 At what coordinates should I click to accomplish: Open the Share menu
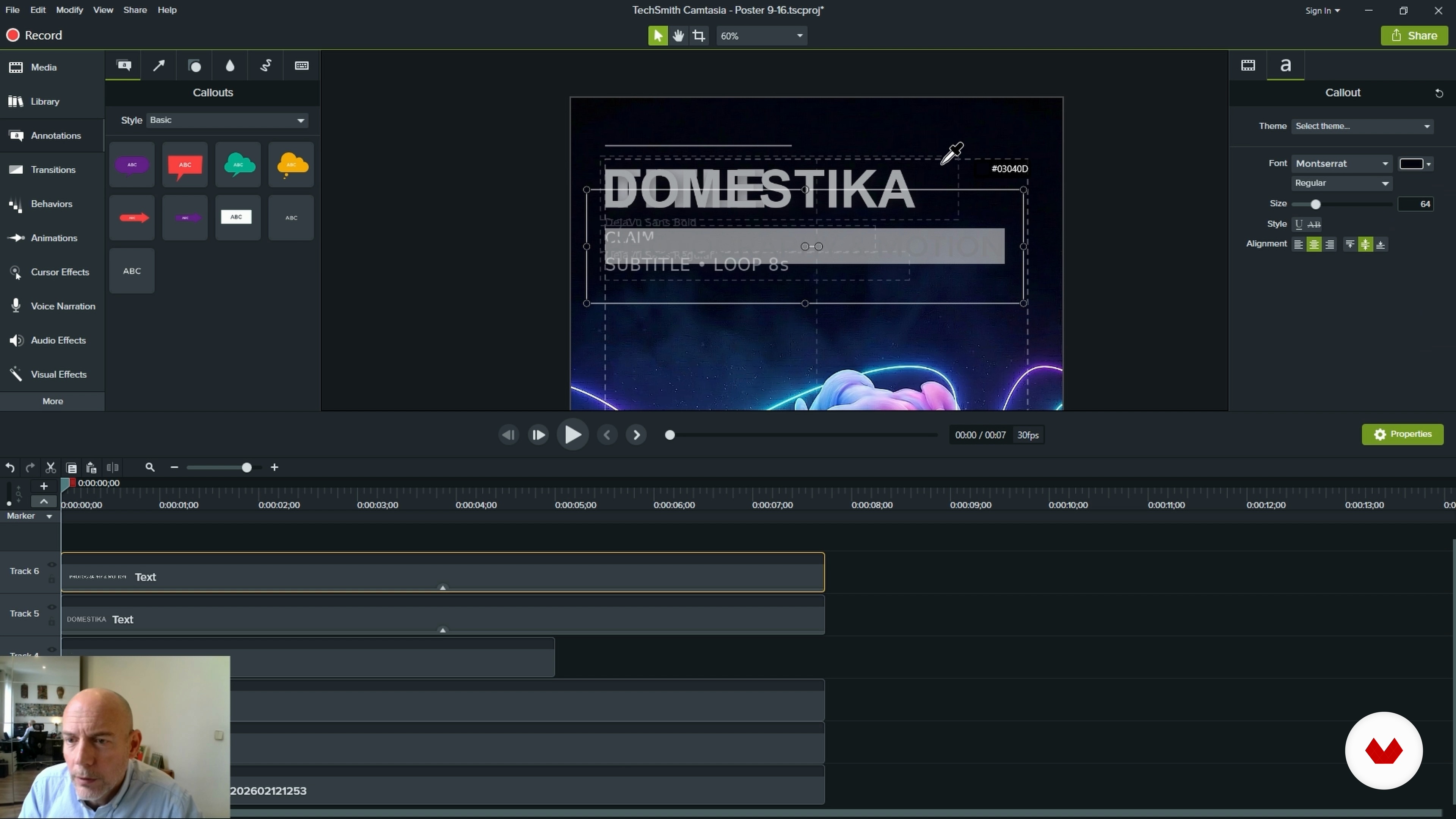coord(135,10)
